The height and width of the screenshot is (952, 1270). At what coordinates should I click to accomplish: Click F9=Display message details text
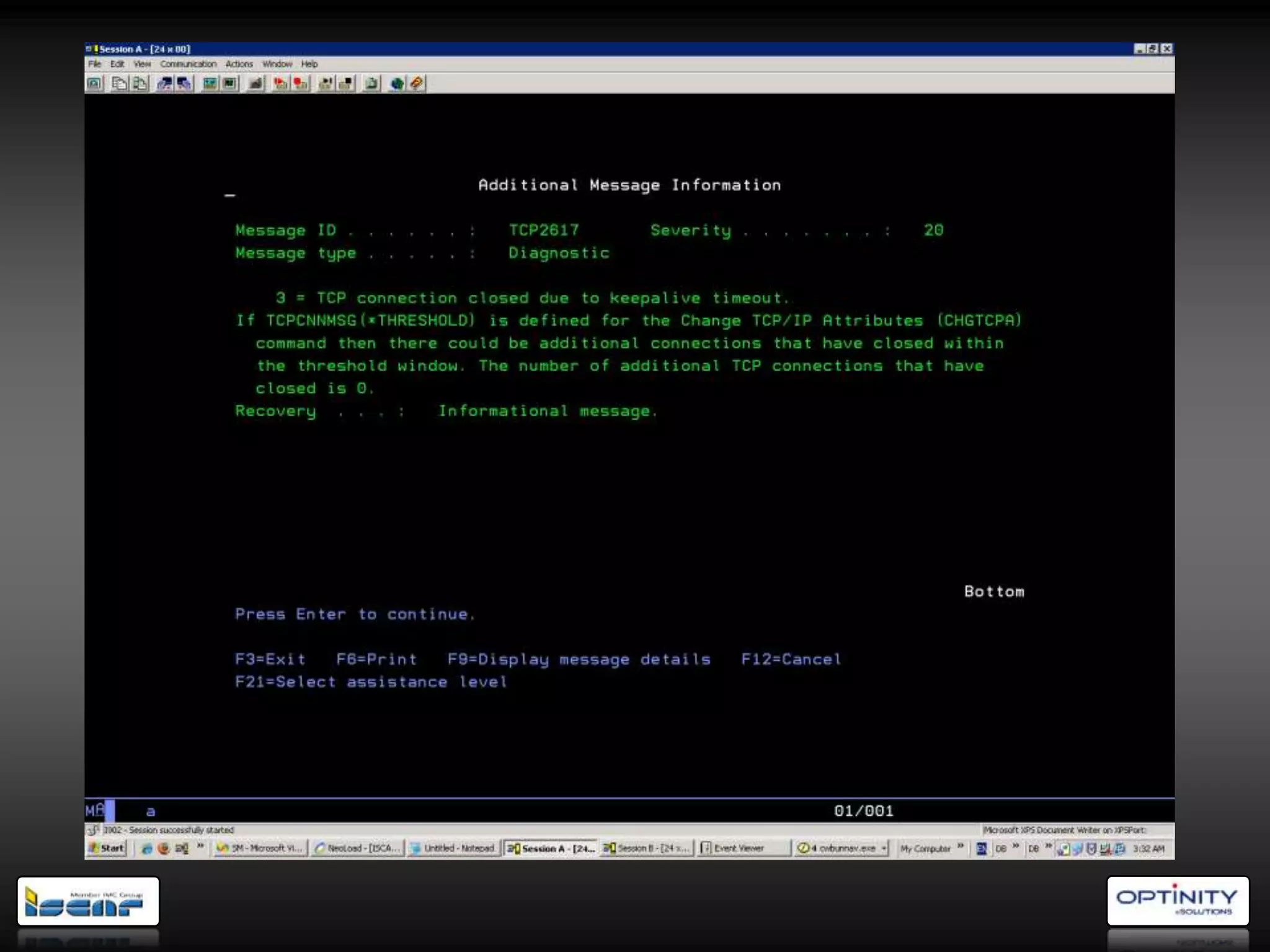pos(579,659)
